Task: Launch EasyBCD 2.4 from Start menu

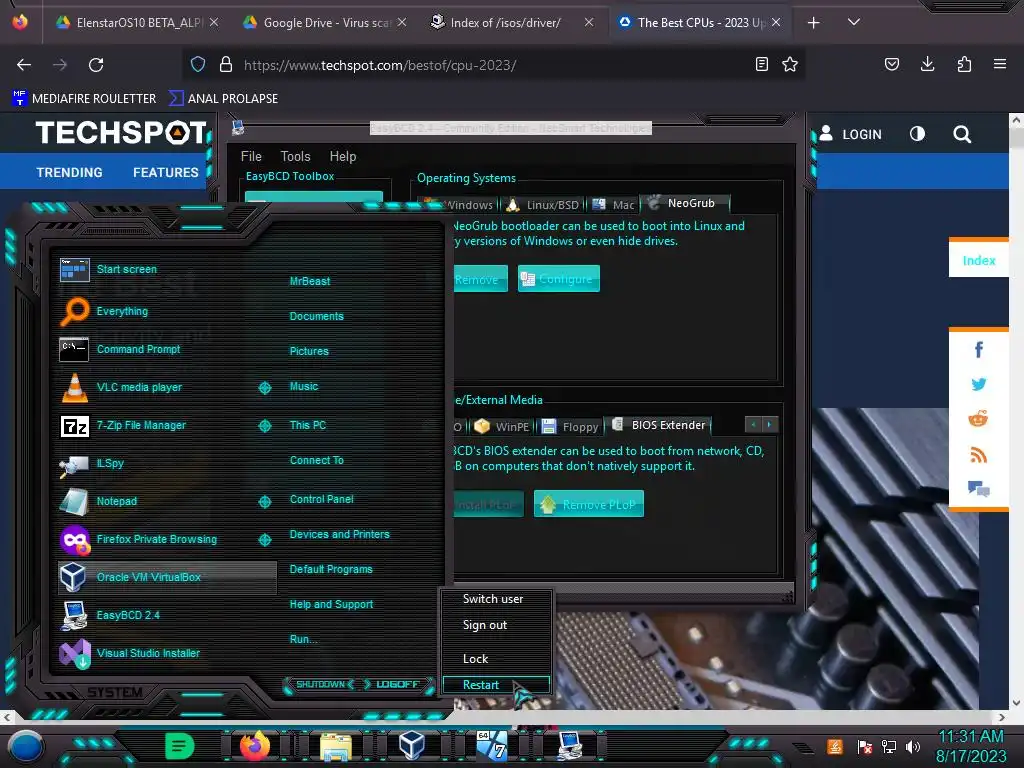Action: (x=128, y=615)
